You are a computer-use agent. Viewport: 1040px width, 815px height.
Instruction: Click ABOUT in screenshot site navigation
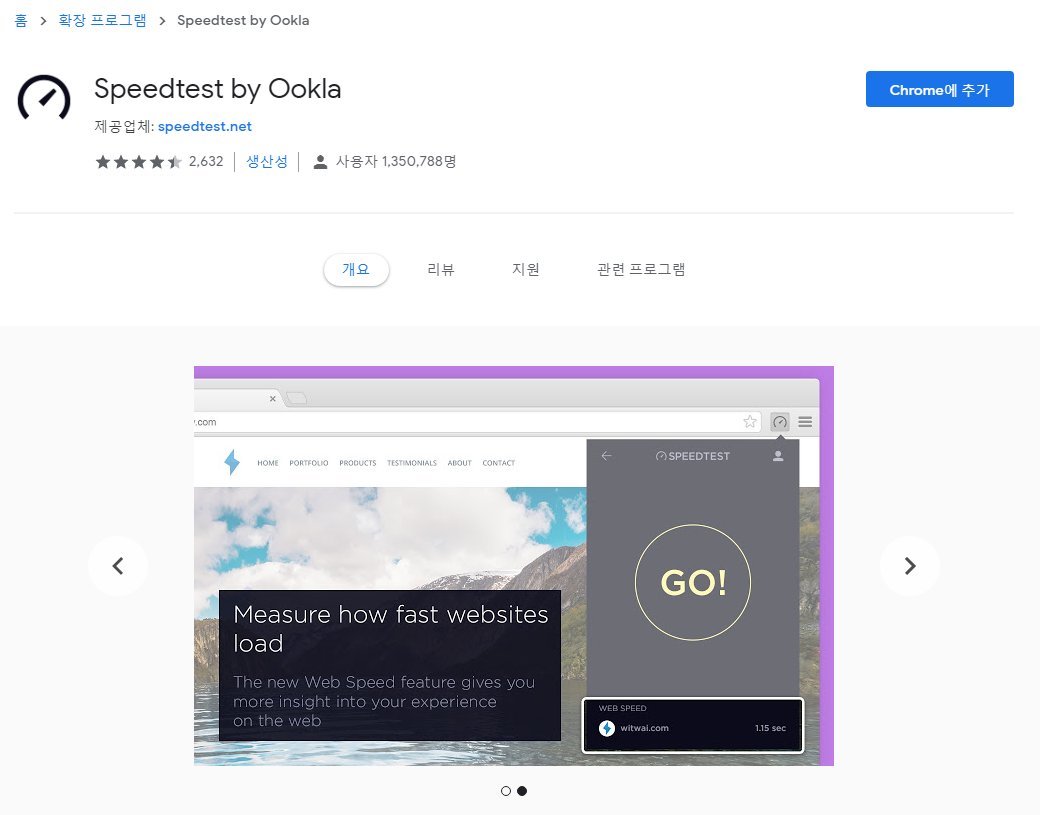pos(459,463)
